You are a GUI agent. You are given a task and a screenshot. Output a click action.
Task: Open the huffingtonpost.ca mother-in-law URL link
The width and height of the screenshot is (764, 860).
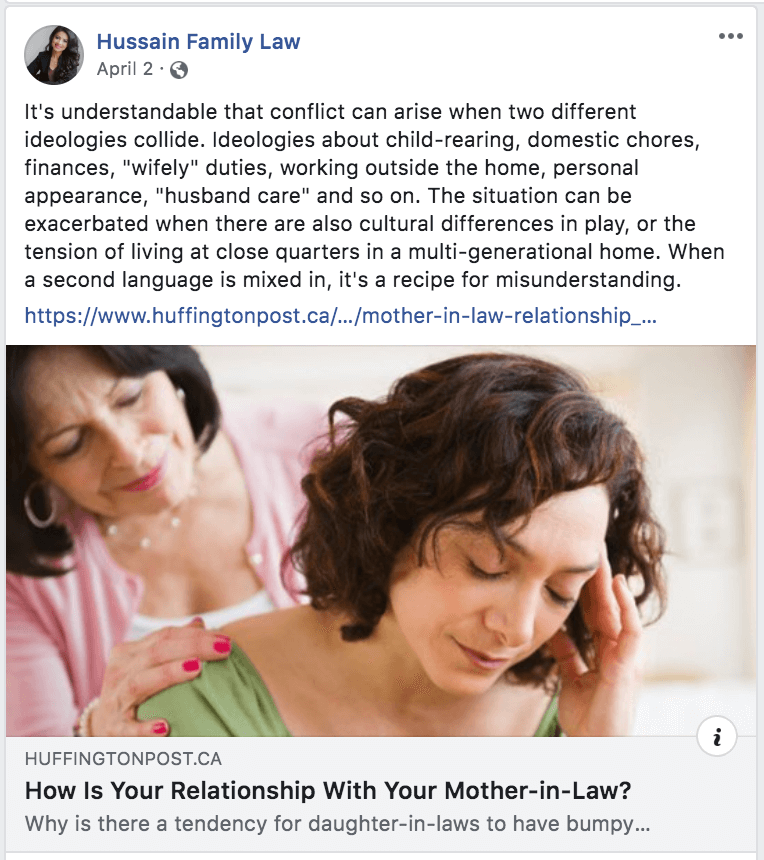(x=341, y=316)
